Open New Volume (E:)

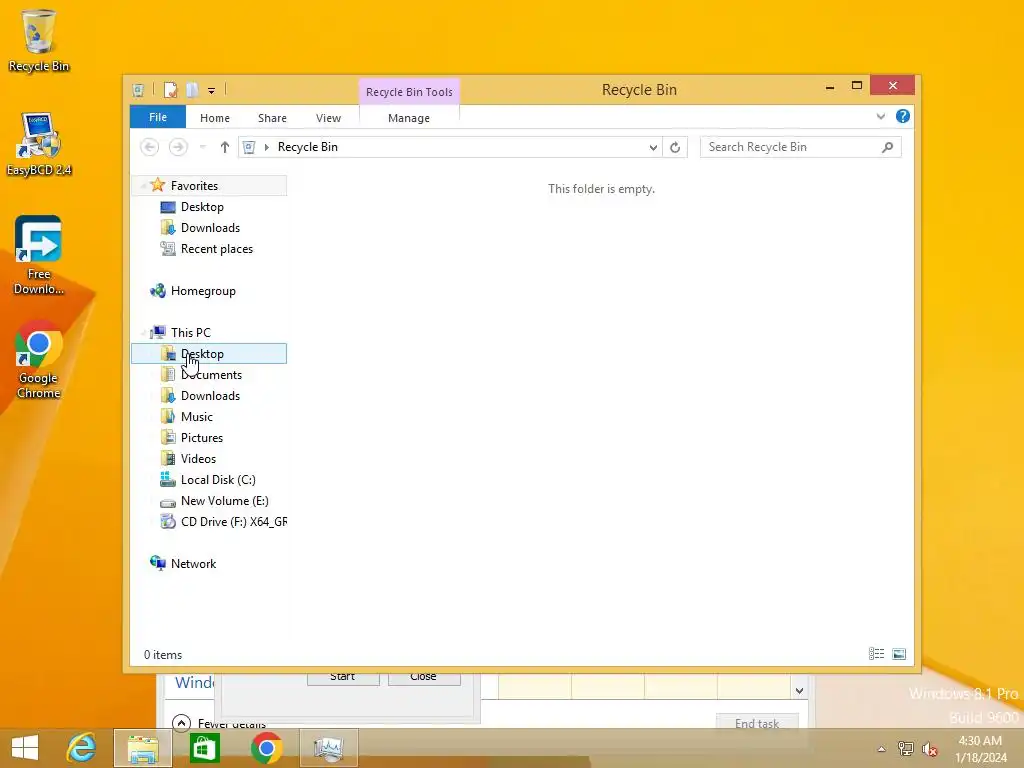click(x=224, y=501)
